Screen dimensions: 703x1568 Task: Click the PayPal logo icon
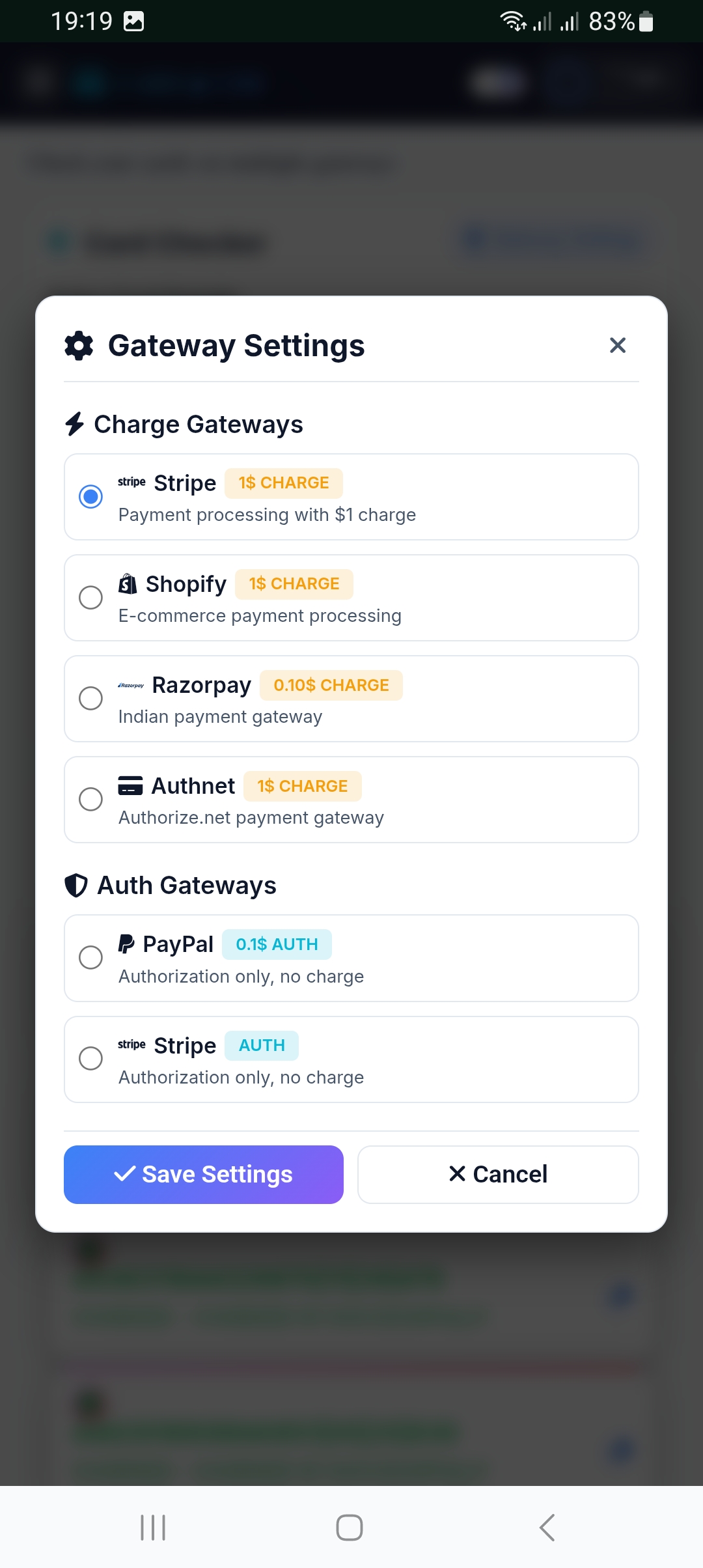point(126,944)
